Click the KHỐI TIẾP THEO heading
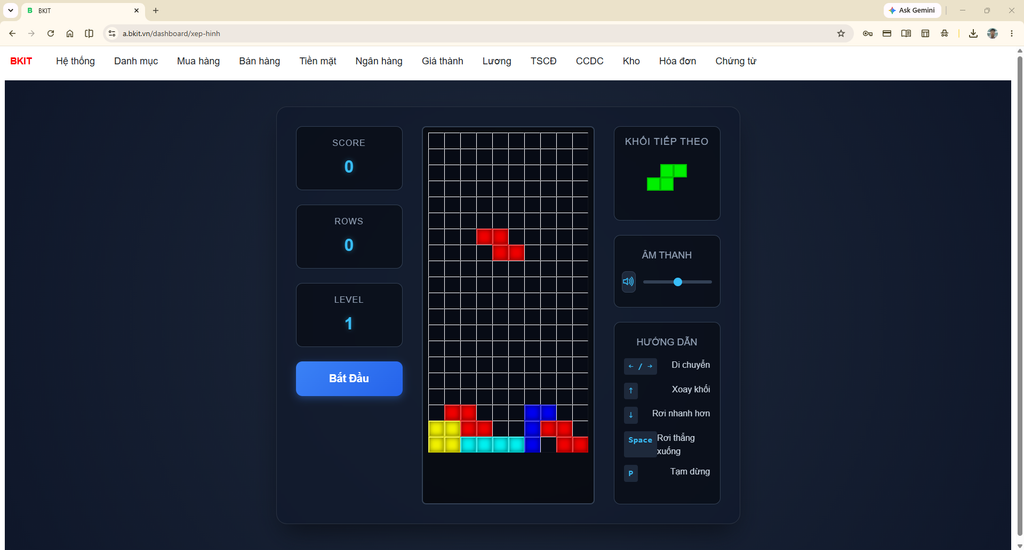This screenshot has height=550, width=1024. [667, 141]
